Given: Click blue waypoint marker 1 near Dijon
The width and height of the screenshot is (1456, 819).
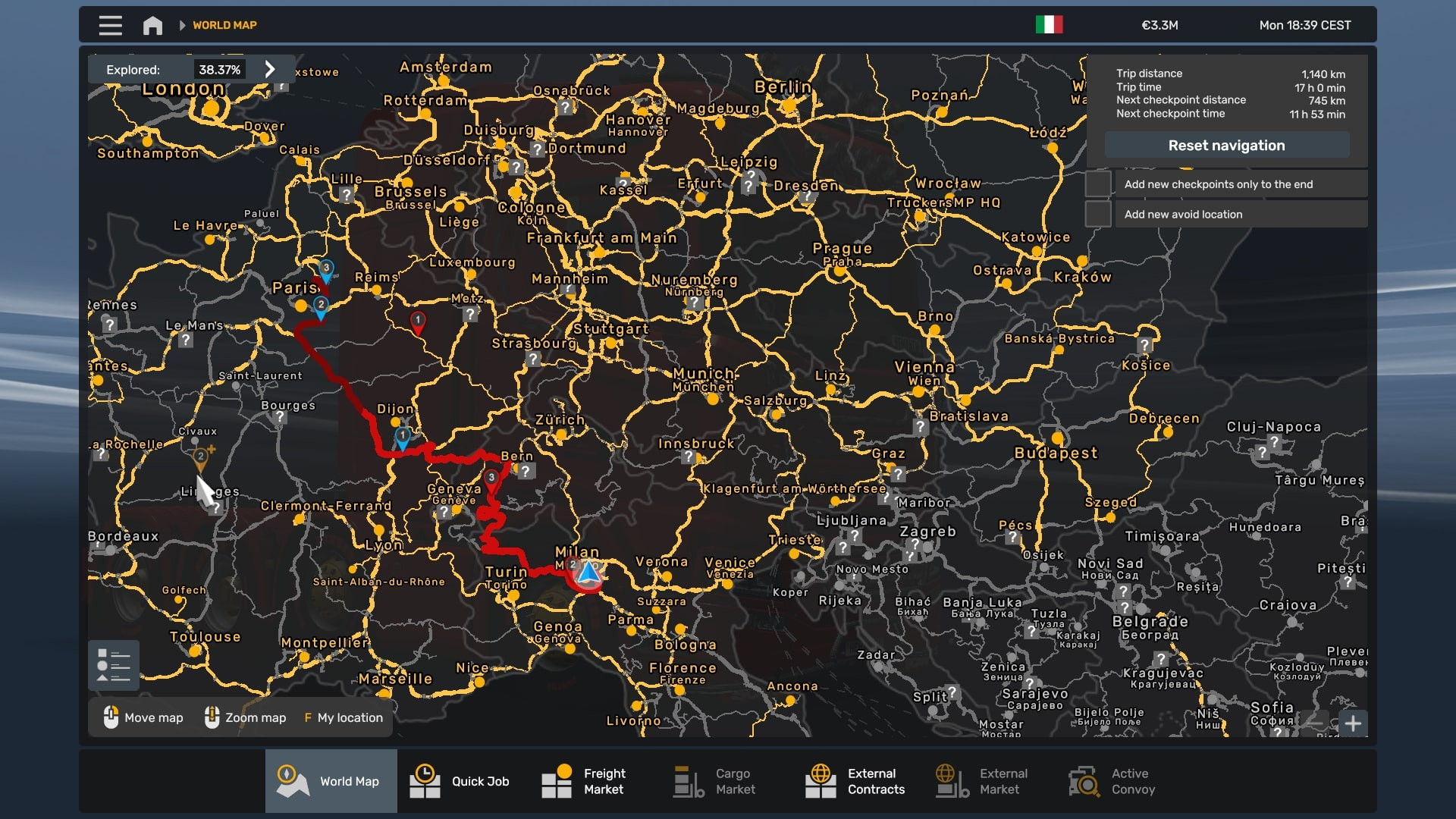Looking at the screenshot, I should point(403,438).
